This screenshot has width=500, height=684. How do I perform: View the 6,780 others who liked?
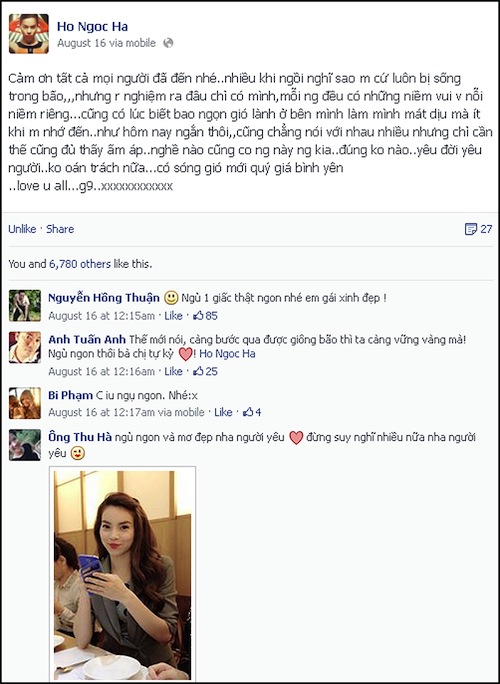click(x=80, y=264)
